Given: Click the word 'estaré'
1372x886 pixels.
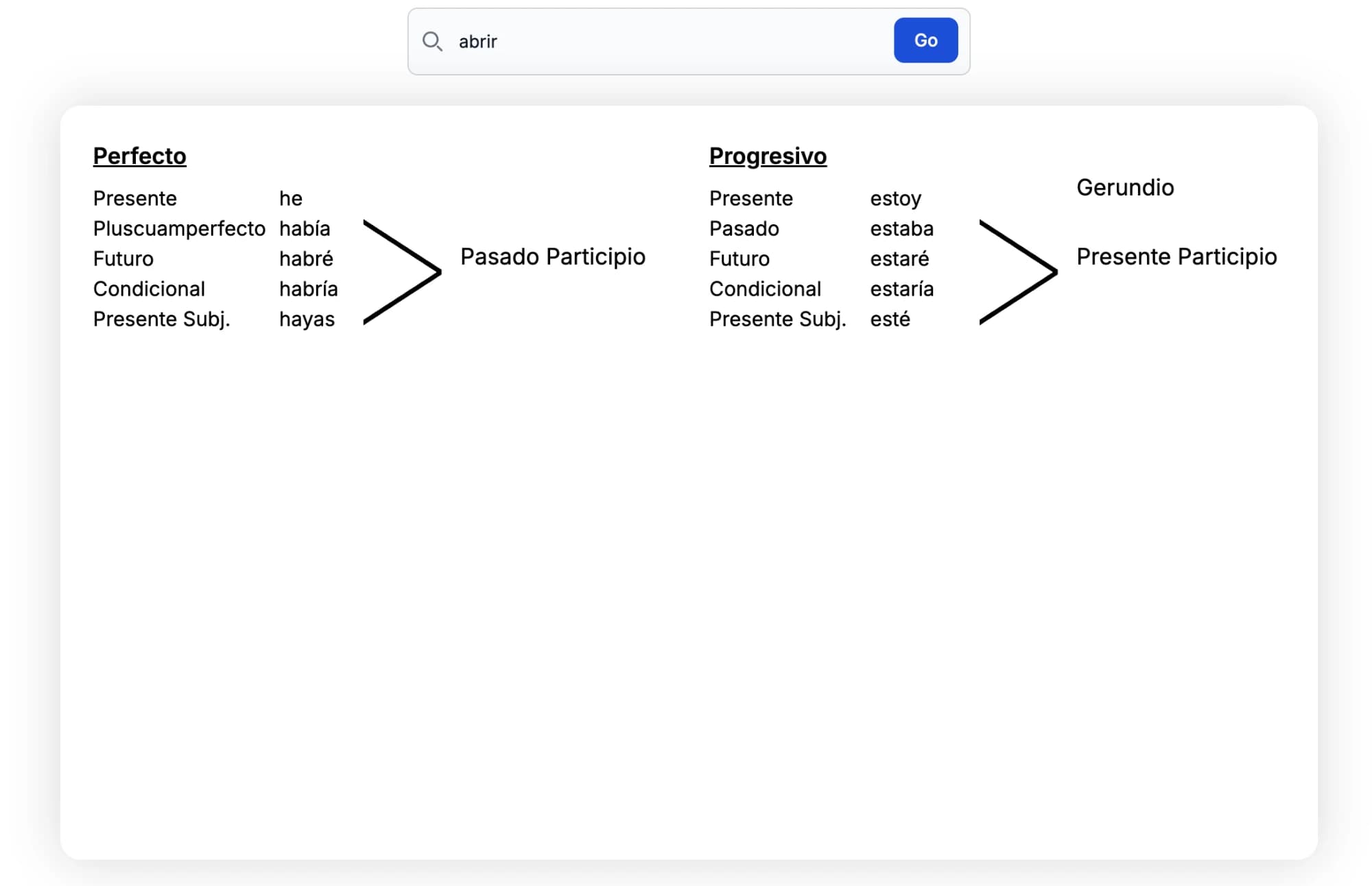Looking at the screenshot, I should [899, 259].
